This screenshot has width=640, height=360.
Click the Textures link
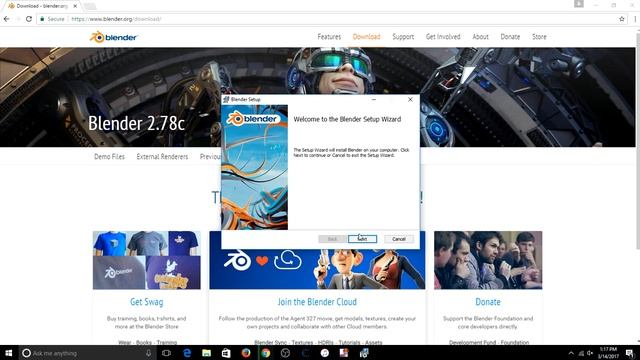(302, 342)
